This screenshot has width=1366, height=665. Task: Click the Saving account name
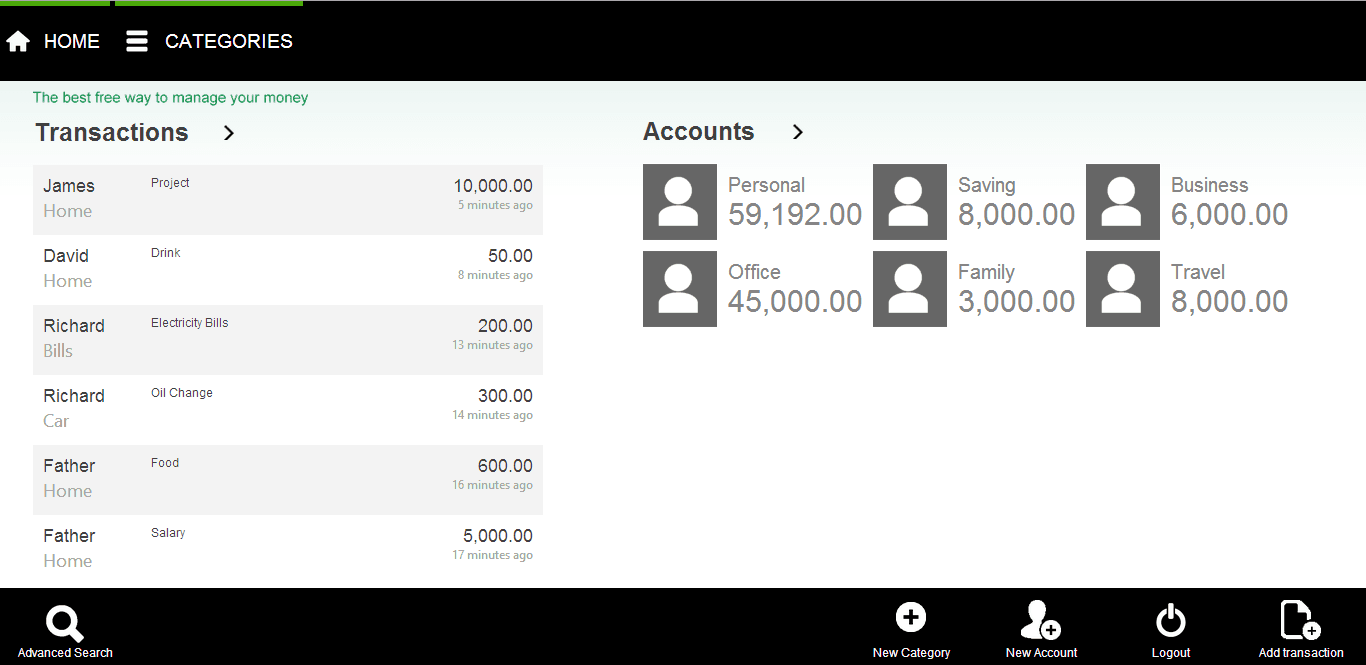(987, 185)
